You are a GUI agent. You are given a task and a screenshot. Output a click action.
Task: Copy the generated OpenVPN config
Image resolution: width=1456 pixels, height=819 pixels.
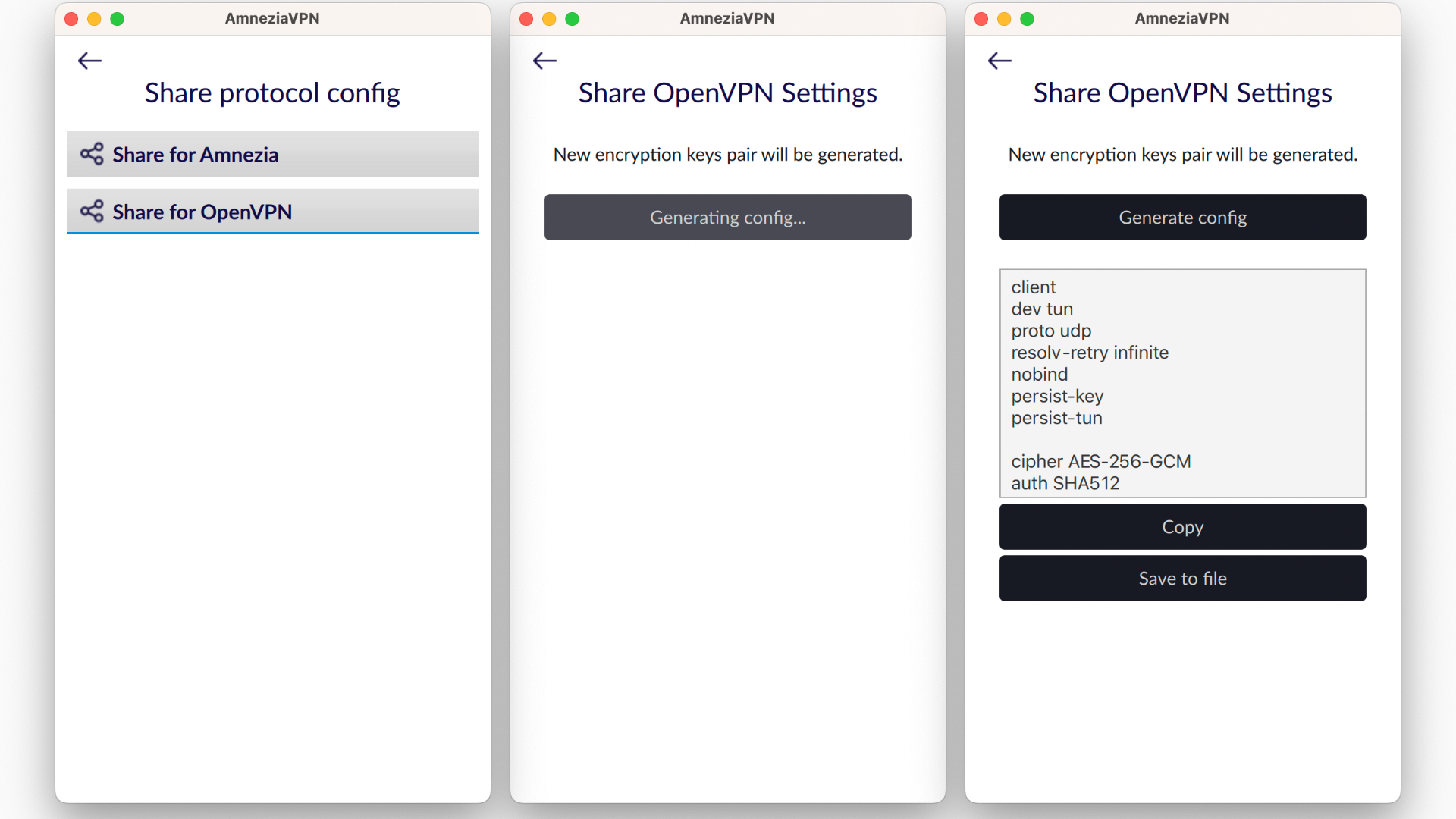(x=1183, y=527)
